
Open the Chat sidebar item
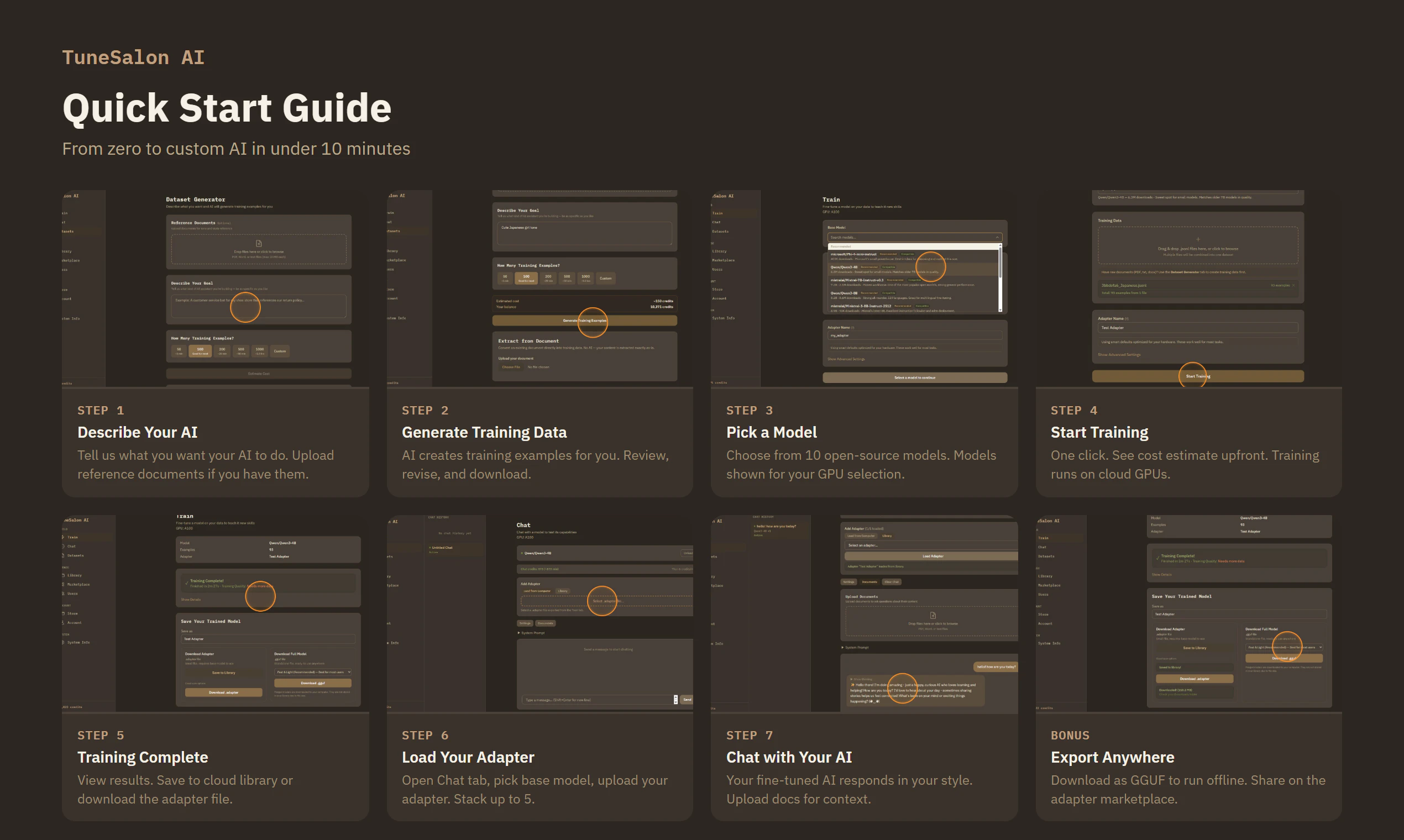(71, 546)
